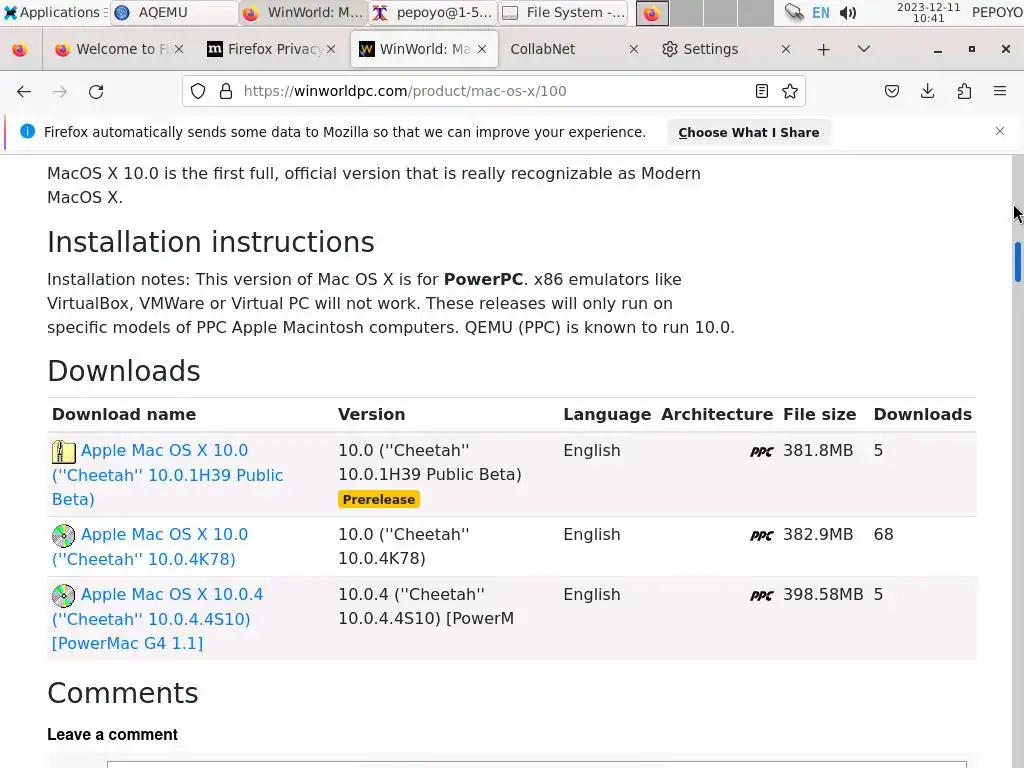Open the tracking protection shield icon

point(198,91)
